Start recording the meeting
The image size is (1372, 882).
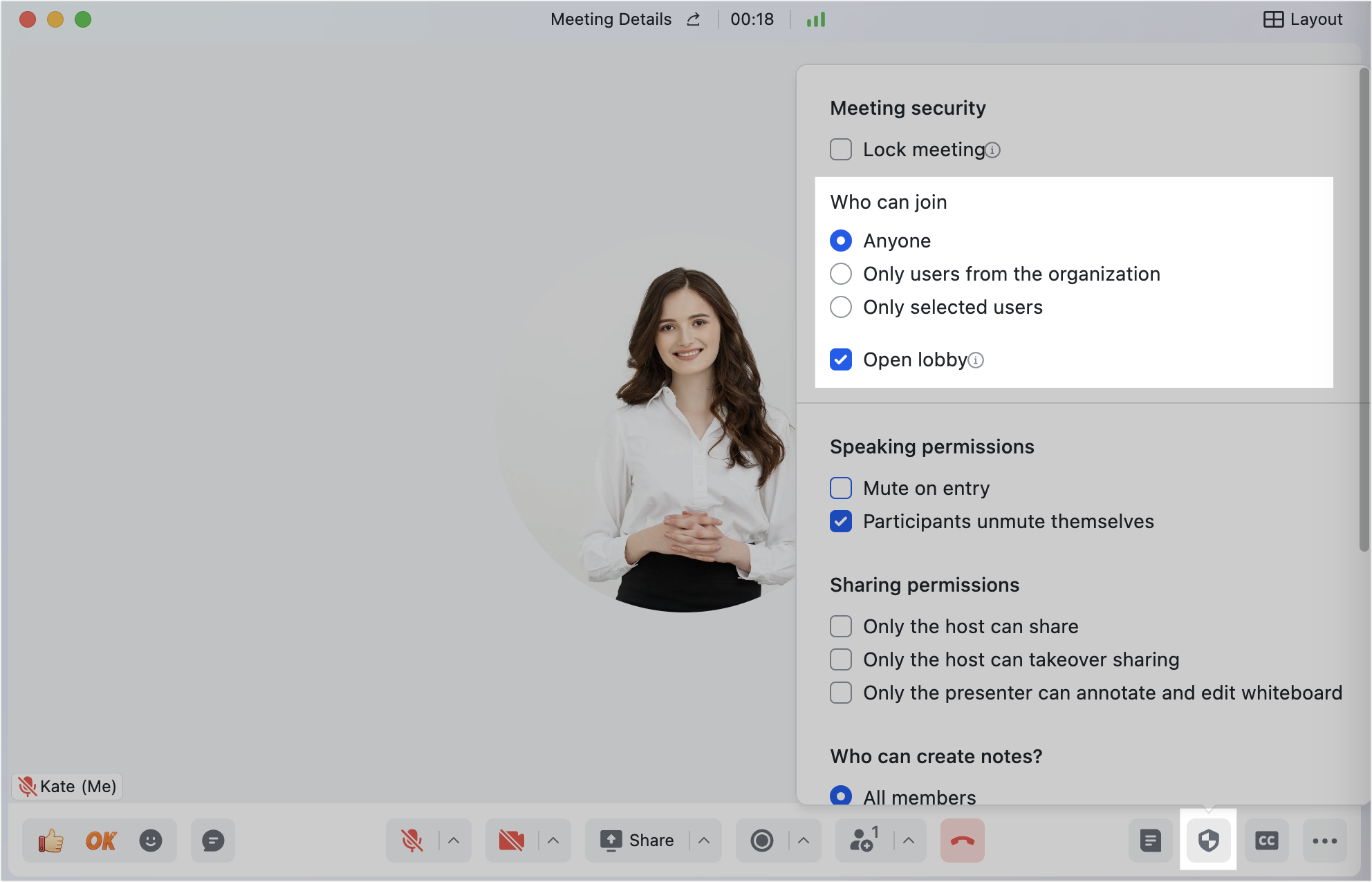click(x=762, y=841)
